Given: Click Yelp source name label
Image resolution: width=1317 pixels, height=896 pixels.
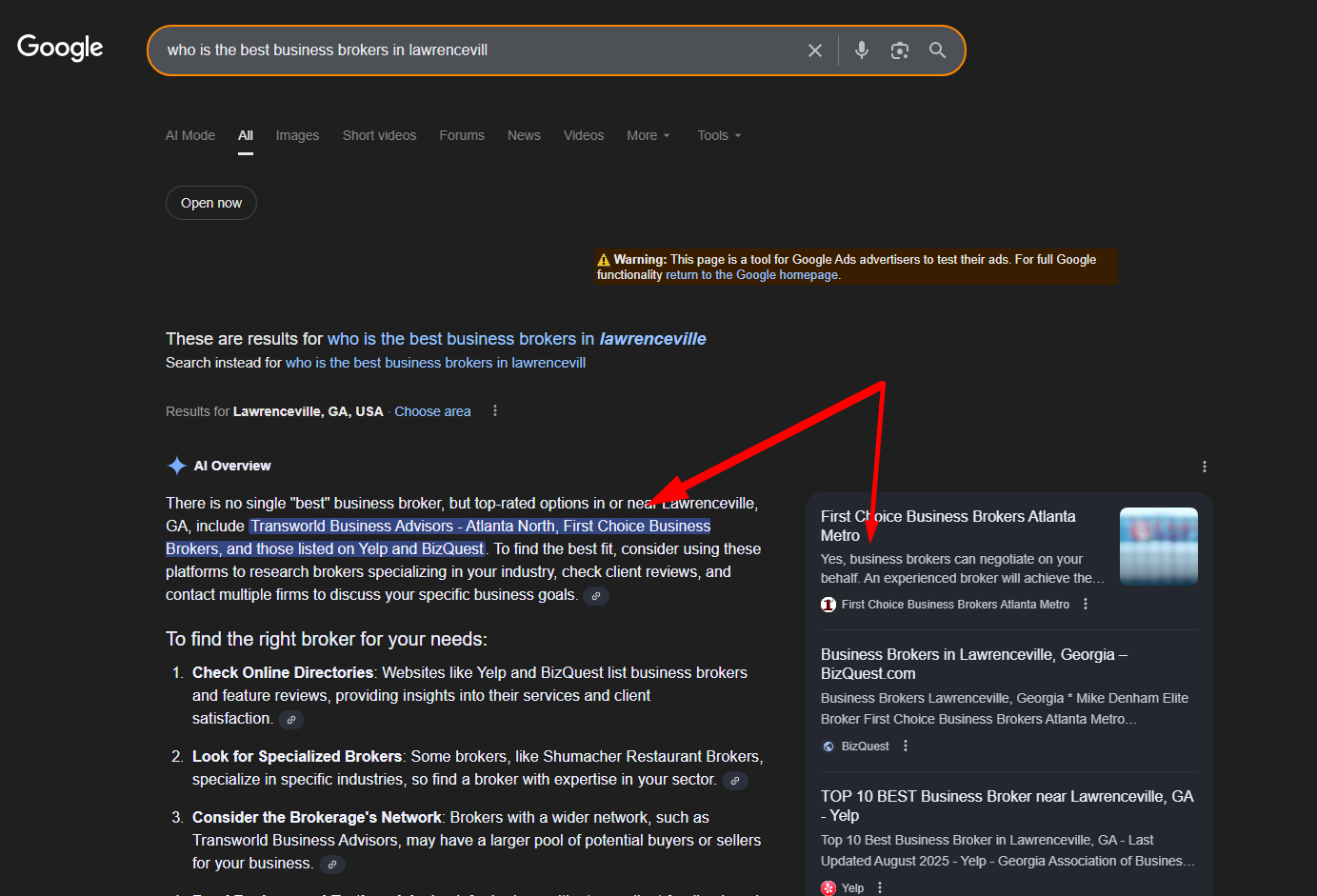Looking at the screenshot, I should (x=853, y=888).
